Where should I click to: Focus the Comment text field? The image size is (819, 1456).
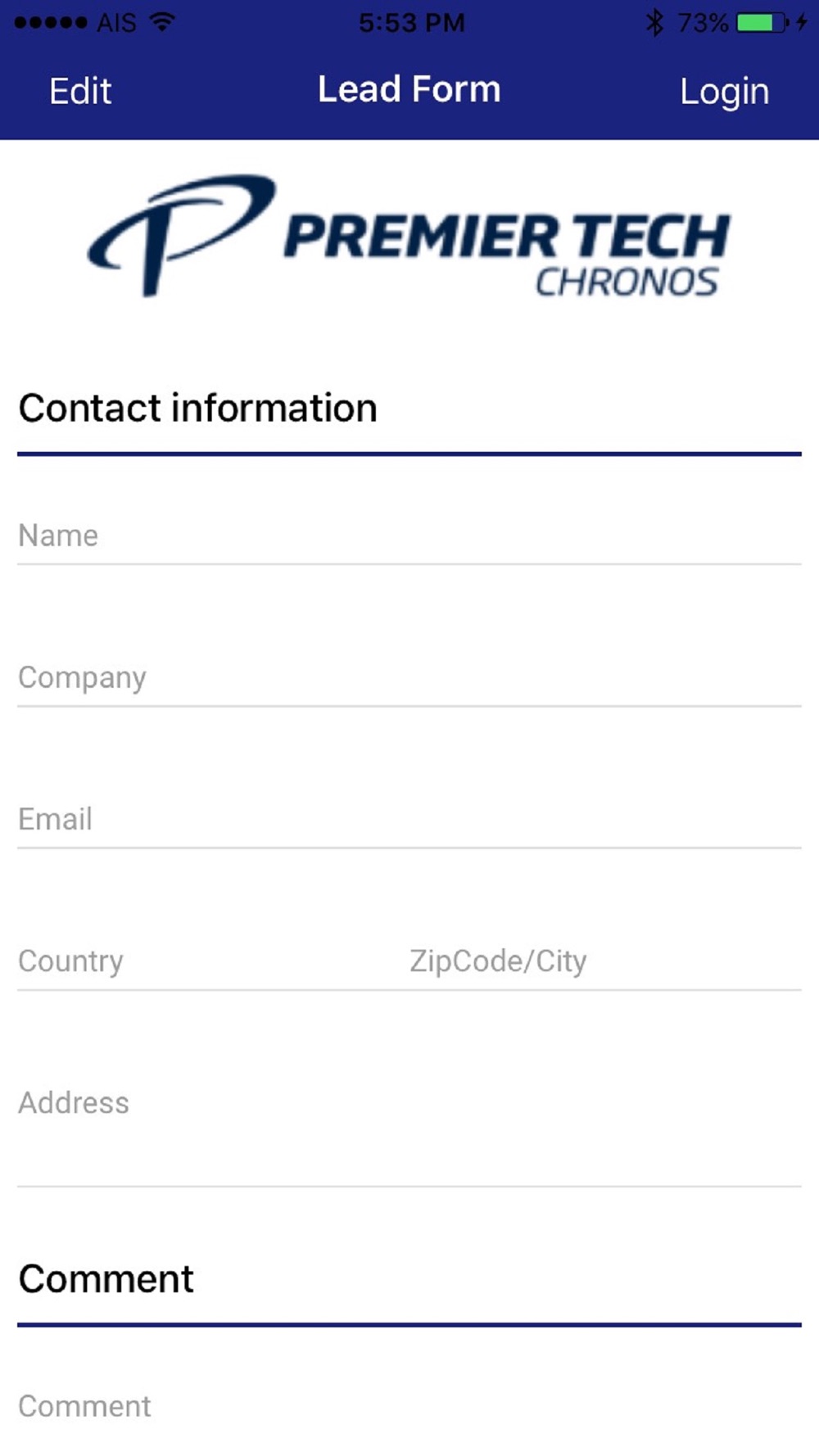click(409, 1407)
